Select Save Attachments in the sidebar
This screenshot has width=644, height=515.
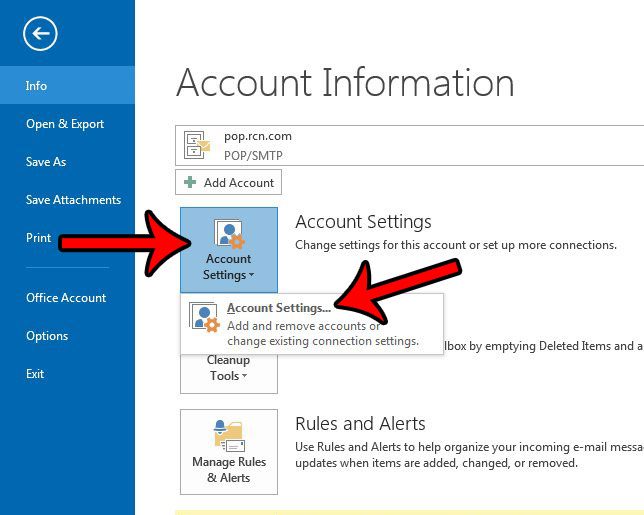(x=73, y=200)
